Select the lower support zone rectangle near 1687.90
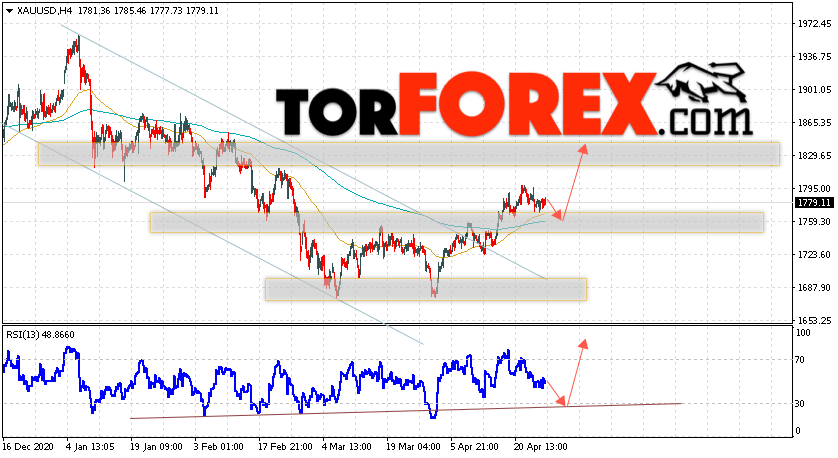Screen dimensions: 838x458 click(x=426, y=289)
